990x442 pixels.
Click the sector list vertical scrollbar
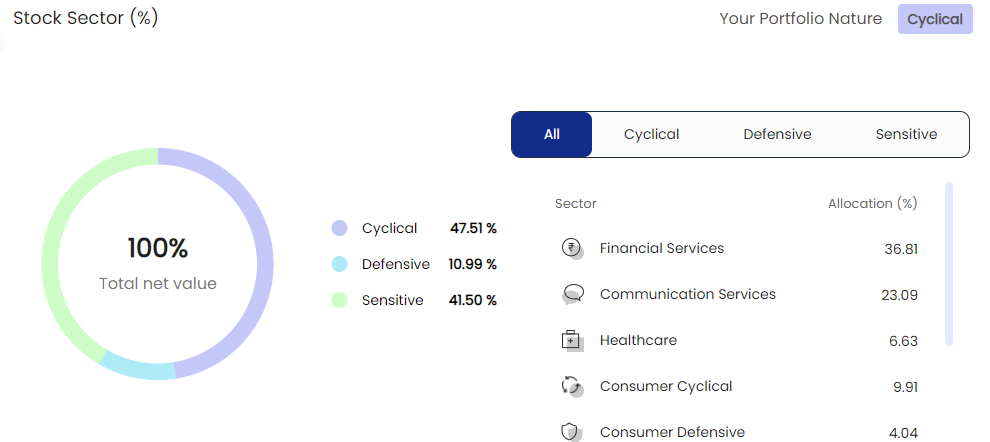tap(948, 264)
